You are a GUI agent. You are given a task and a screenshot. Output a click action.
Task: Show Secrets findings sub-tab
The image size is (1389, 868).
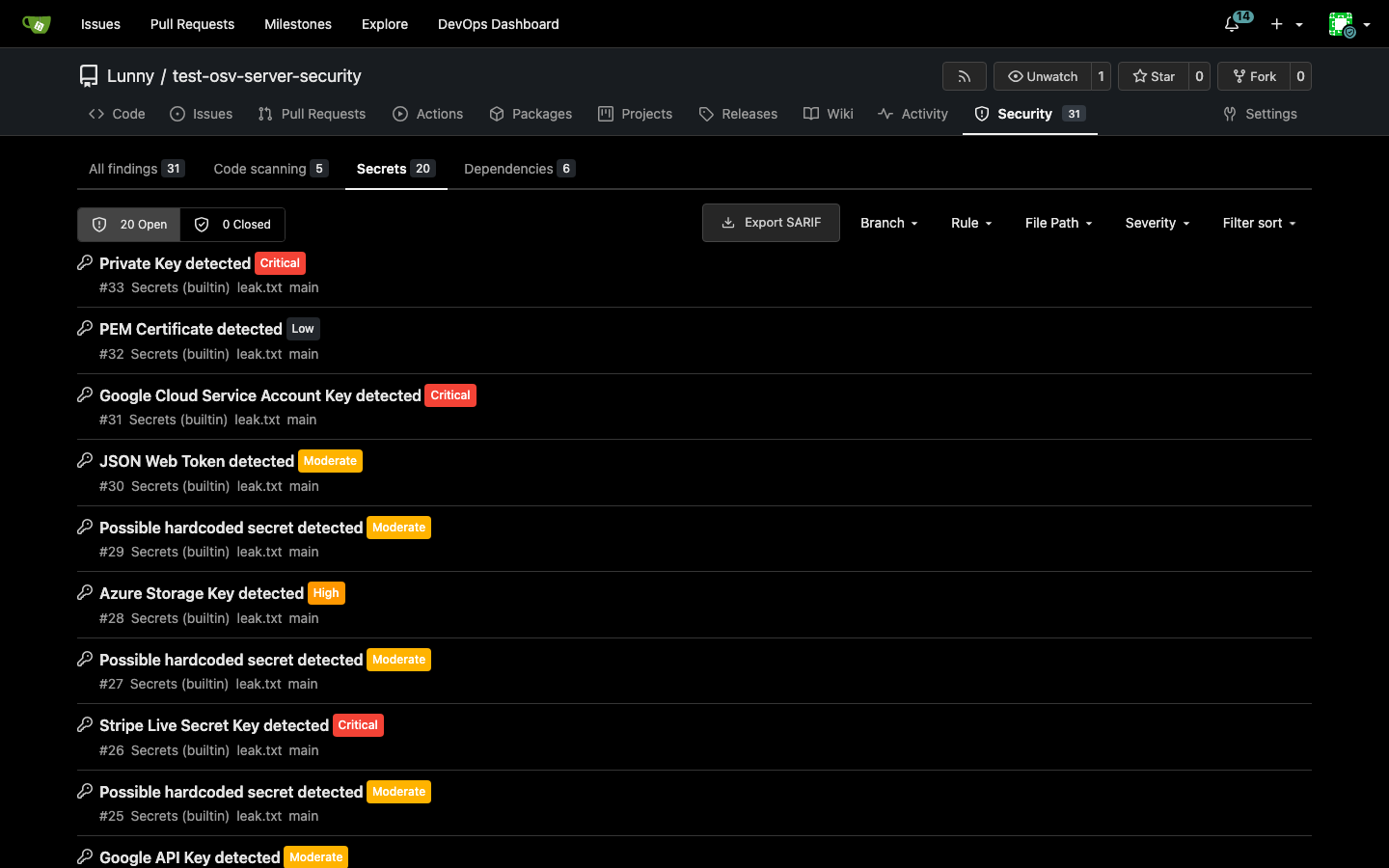click(395, 169)
